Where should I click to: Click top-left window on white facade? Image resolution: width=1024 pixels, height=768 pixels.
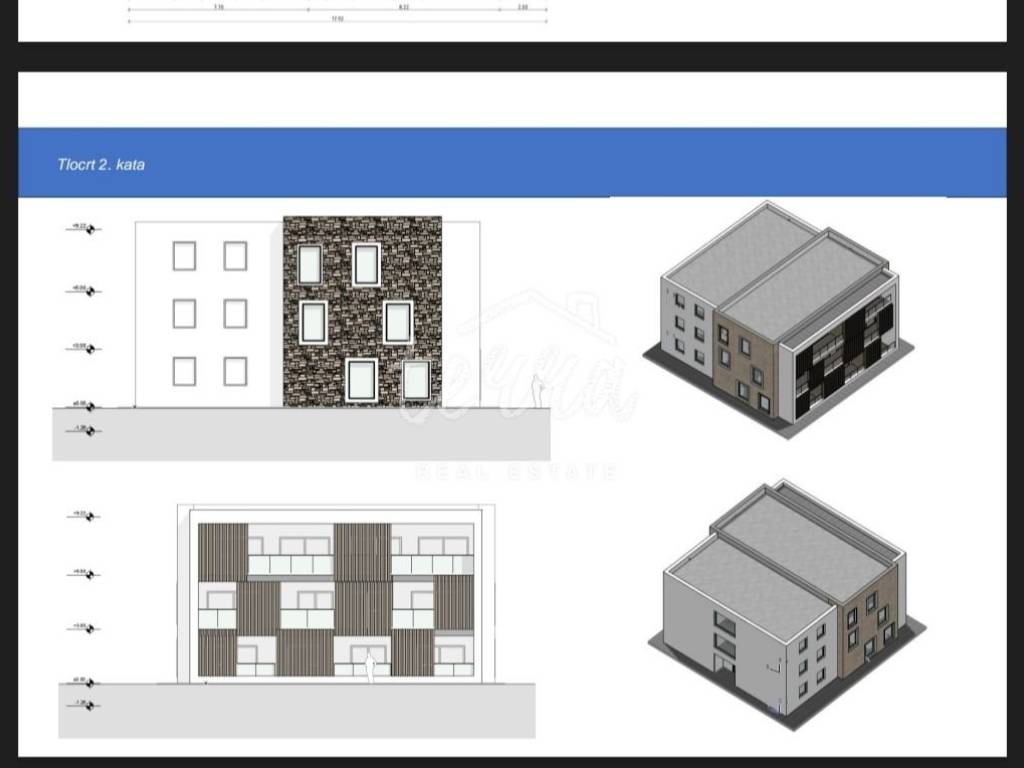click(x=184, y=256)
